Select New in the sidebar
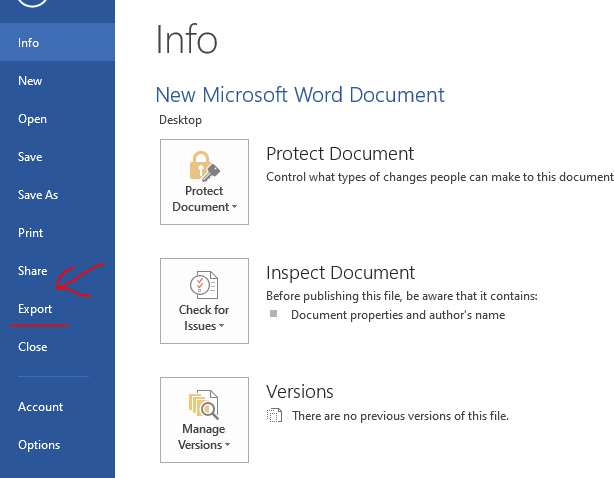The height and width of the screenshot is (478, 614). [x=57, y=81]
